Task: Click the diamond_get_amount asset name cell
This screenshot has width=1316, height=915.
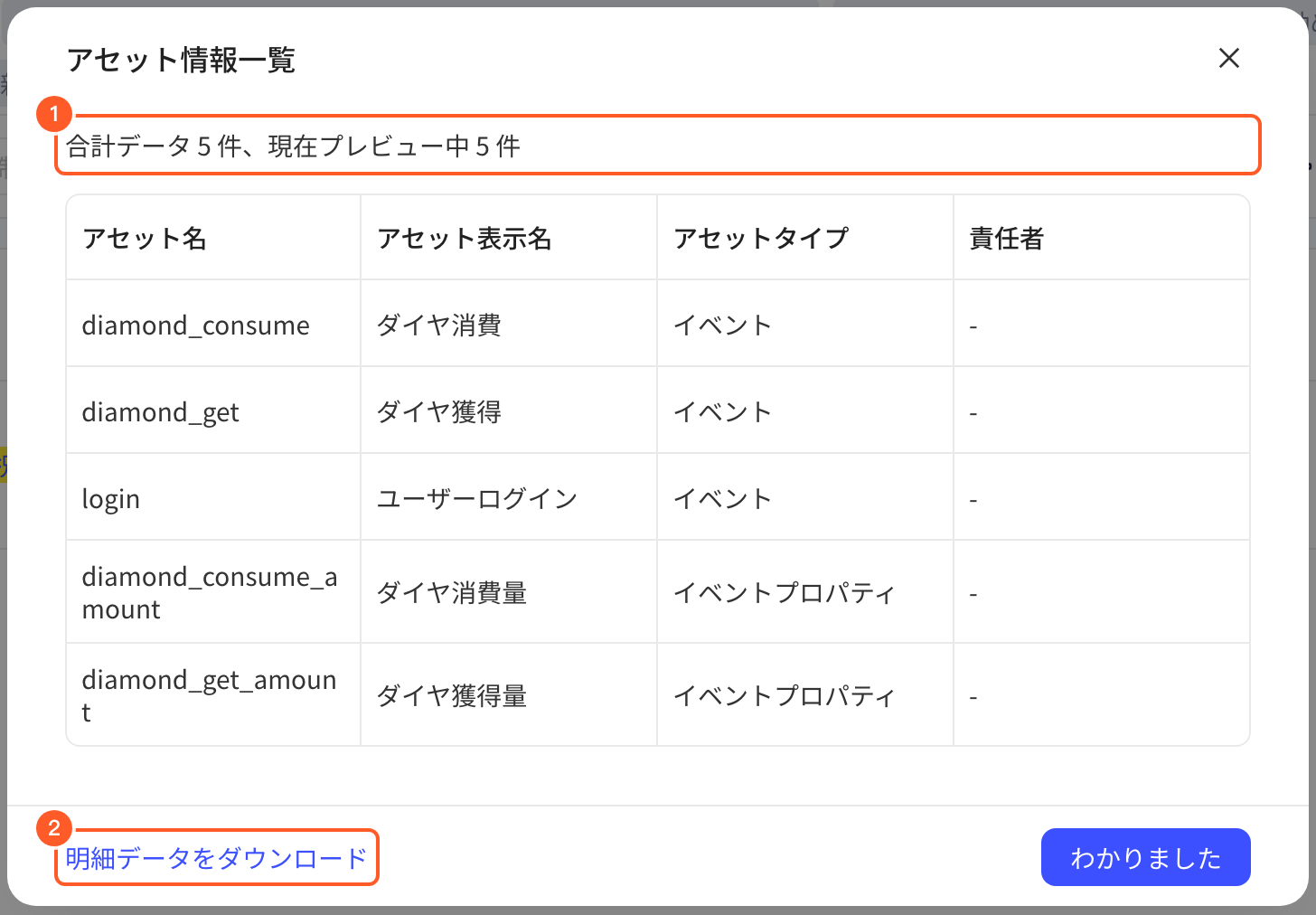Action: [213, 695]
